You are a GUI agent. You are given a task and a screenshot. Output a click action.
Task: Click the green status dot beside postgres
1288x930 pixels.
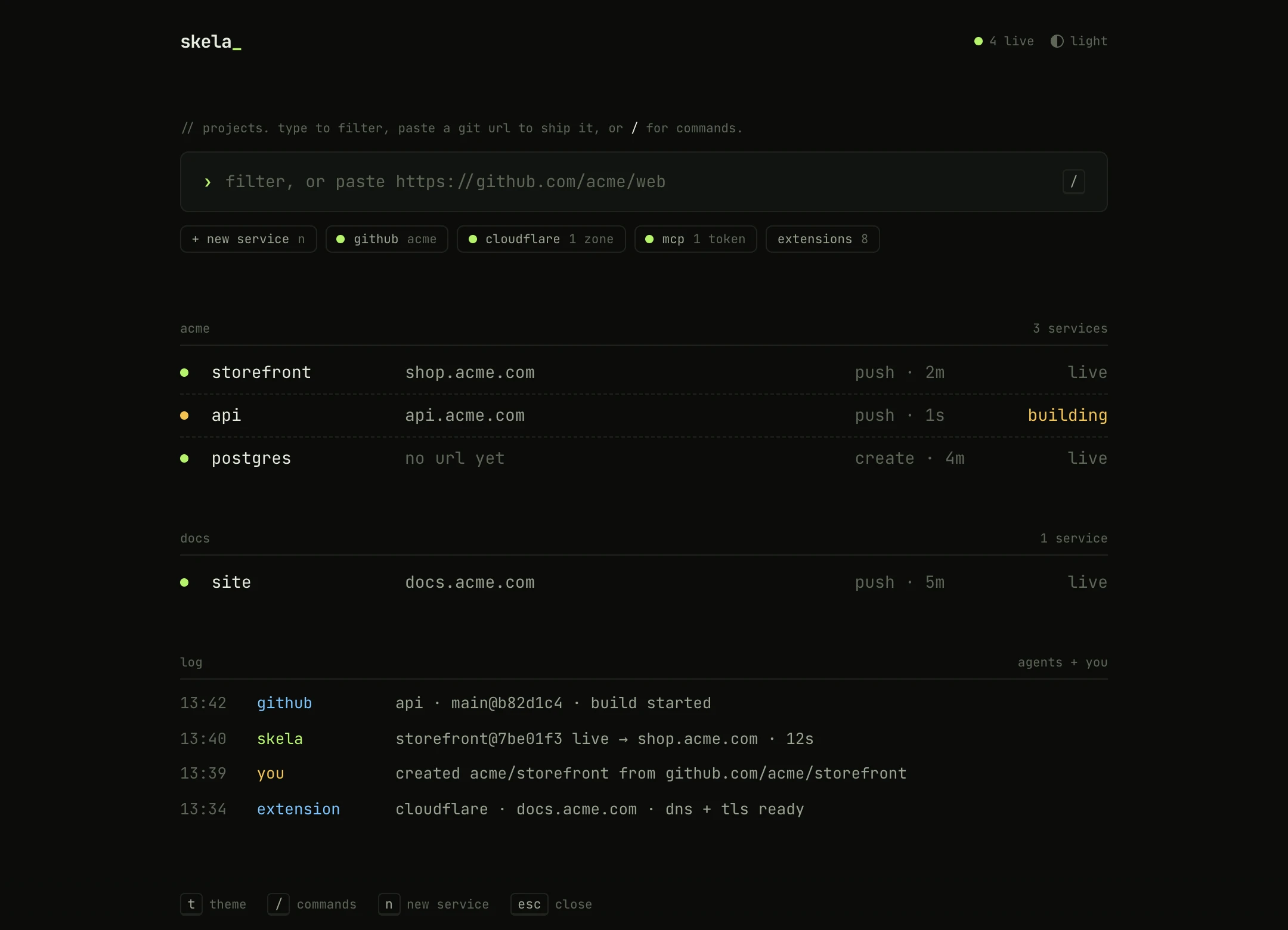tap(184, 458)
